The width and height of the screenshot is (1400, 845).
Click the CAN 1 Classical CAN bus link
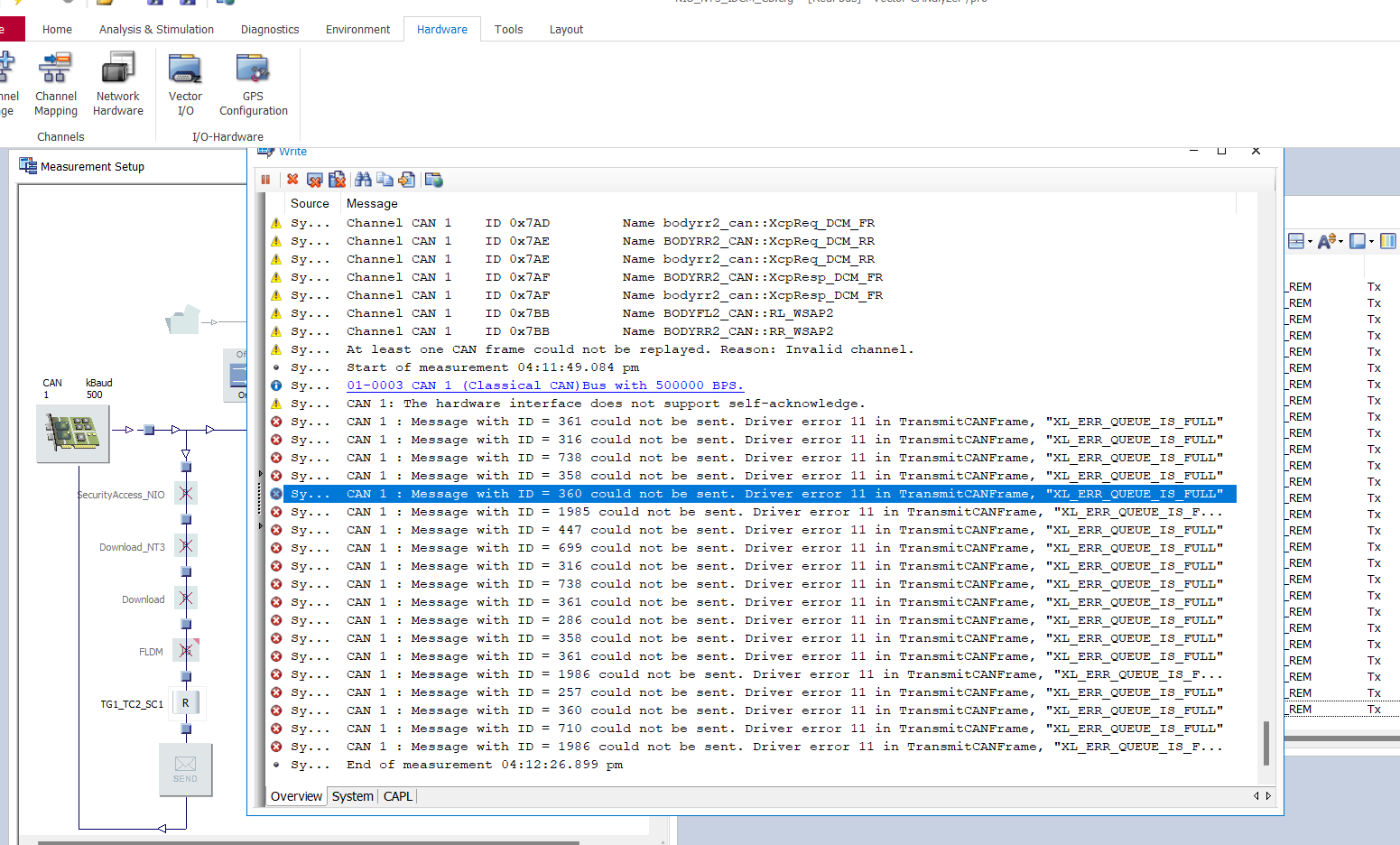pos(544,385)
